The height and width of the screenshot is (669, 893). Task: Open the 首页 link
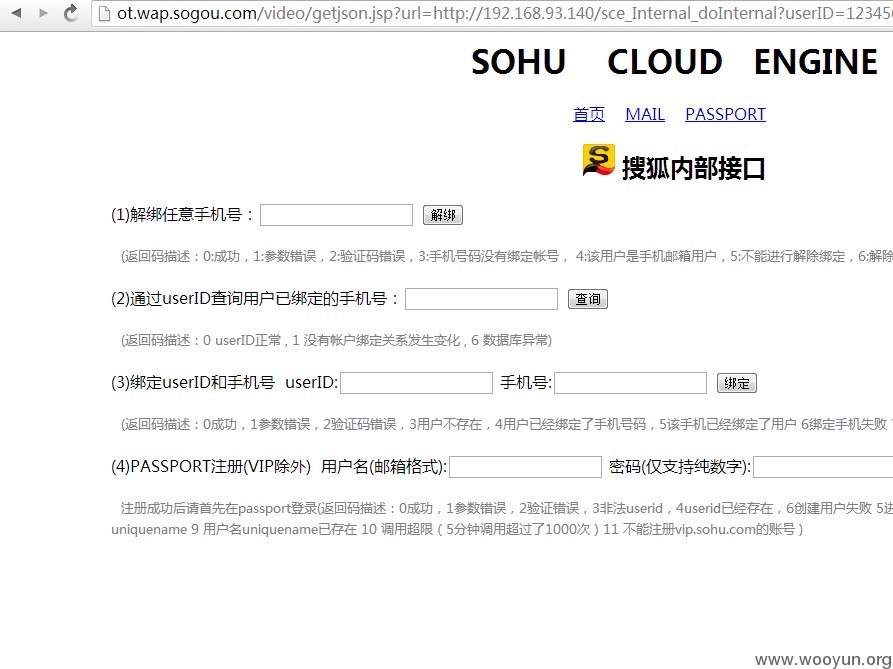[x=588, y=114]
